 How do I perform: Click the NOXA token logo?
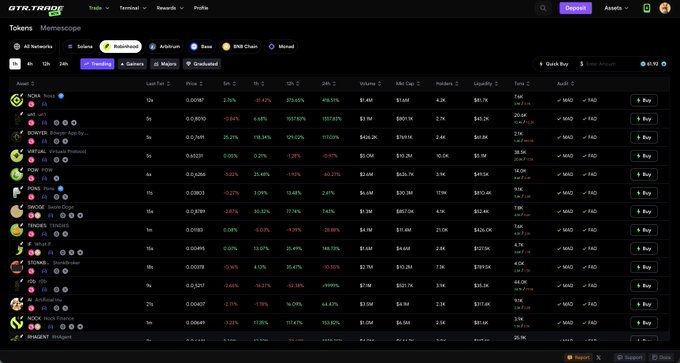pos(16,100)
